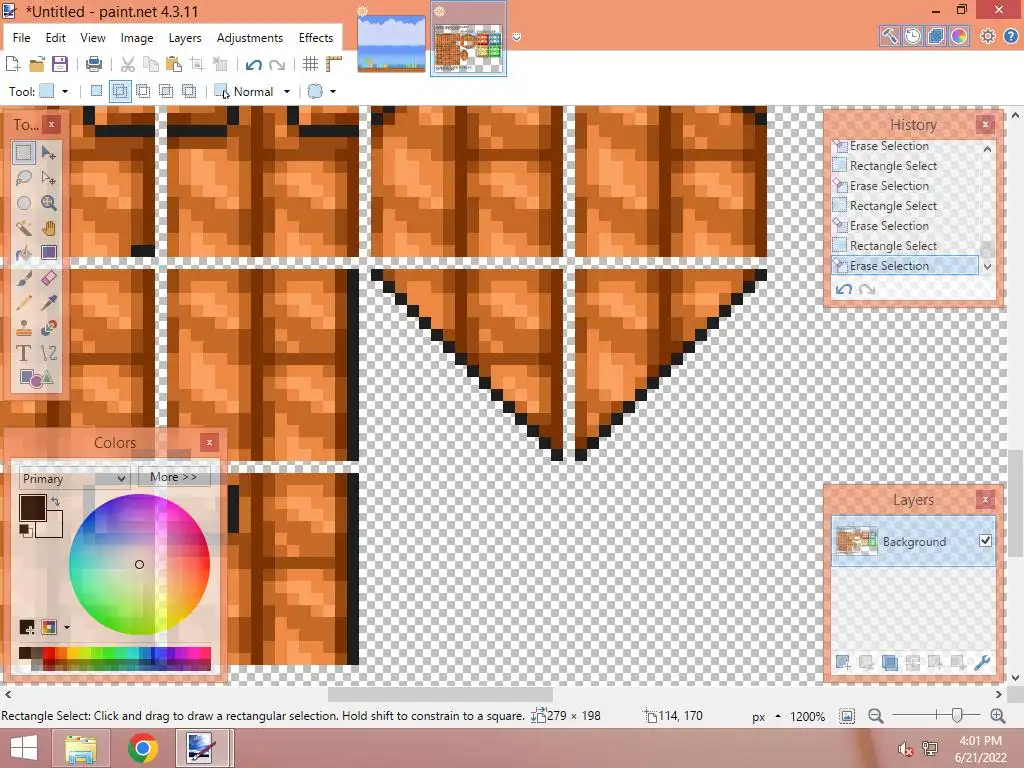Switch to the first sky image thumbnail
The image size is (1024, 768).
pyautogui.click(x=391, y=42)
